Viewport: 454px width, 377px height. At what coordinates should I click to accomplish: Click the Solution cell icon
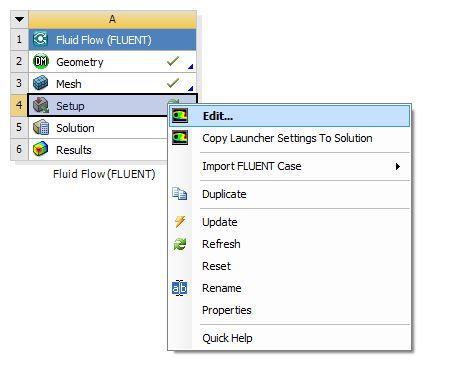(x=41, y=127)
